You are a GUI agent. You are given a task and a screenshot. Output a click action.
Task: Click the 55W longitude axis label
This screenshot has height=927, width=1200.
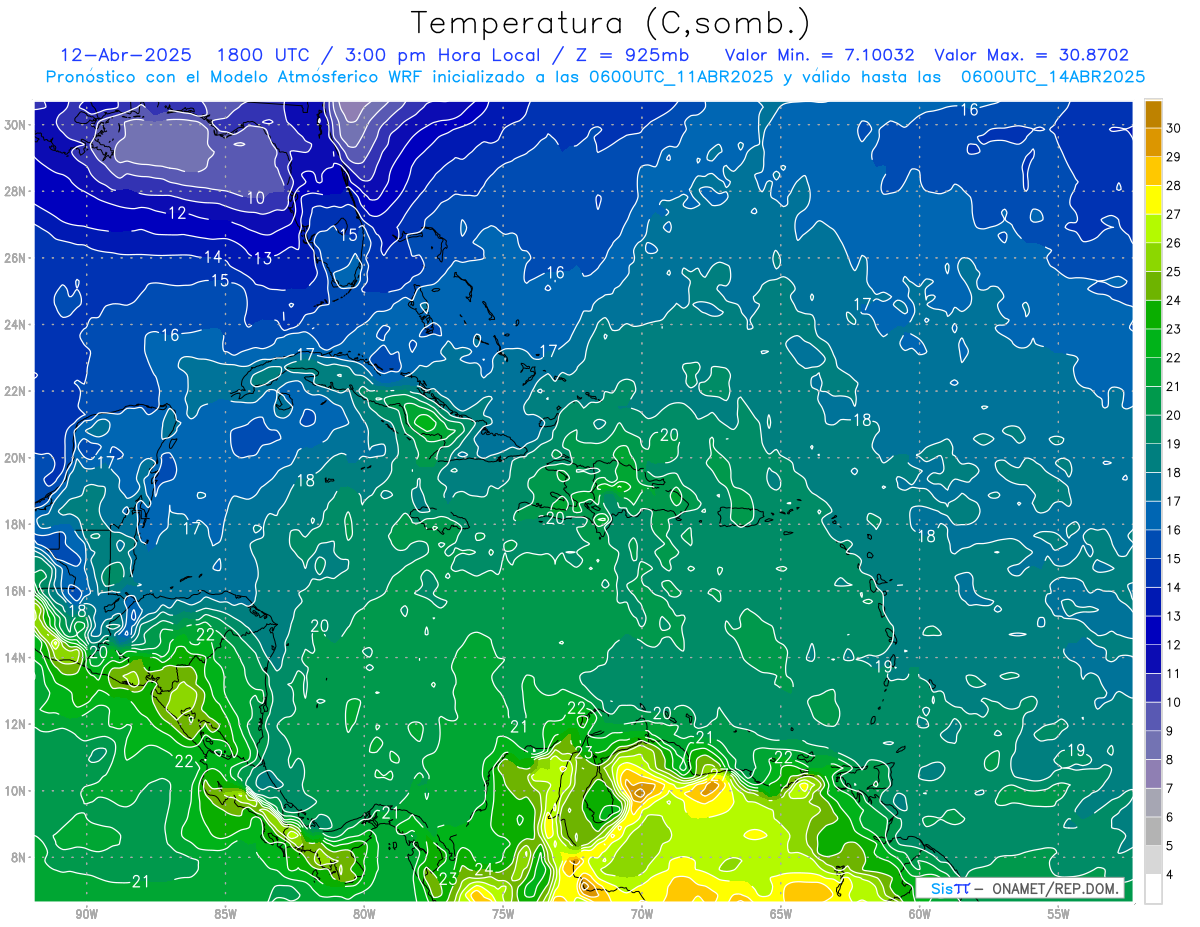point(1059,914)
